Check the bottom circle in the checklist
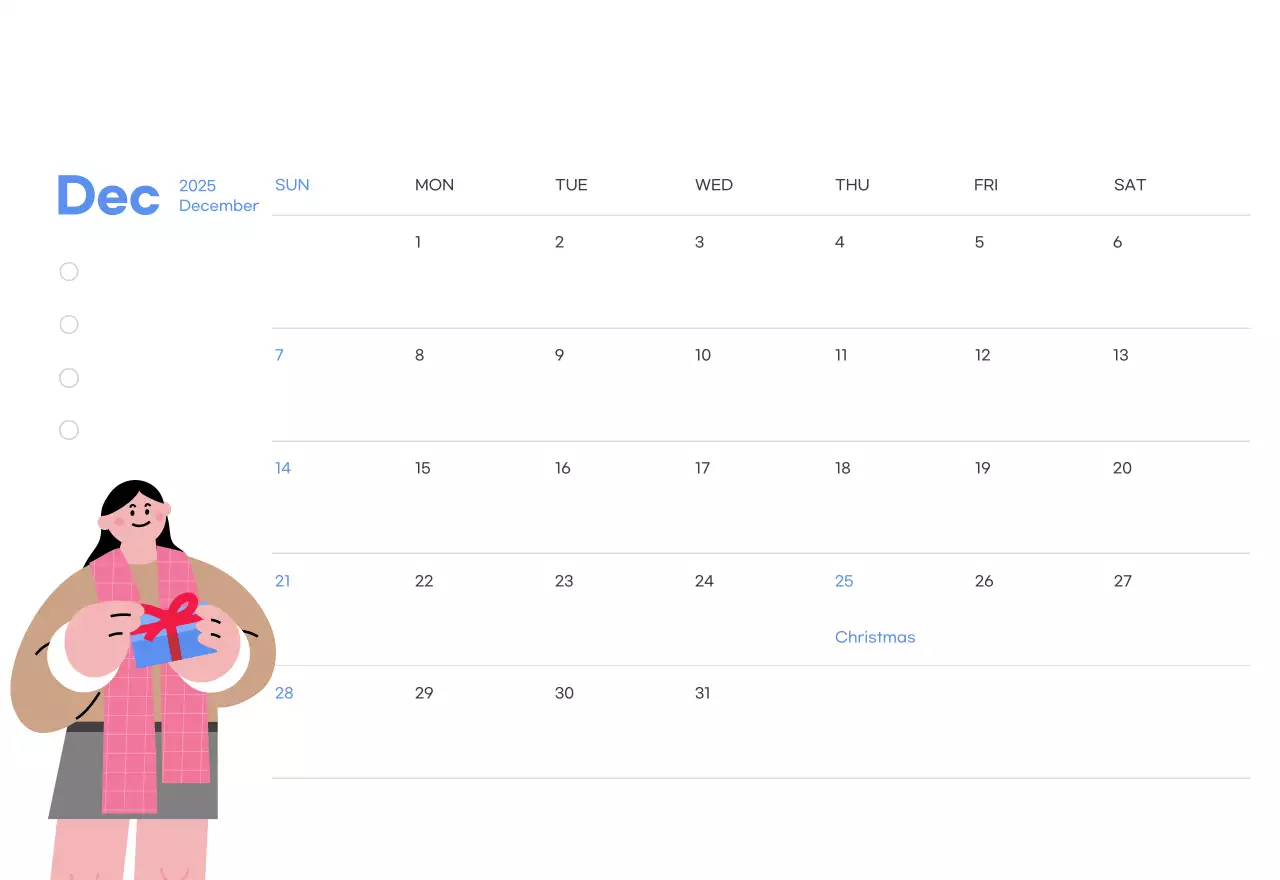The width and height of the screenshot is (1280, 880). [68, 429]
